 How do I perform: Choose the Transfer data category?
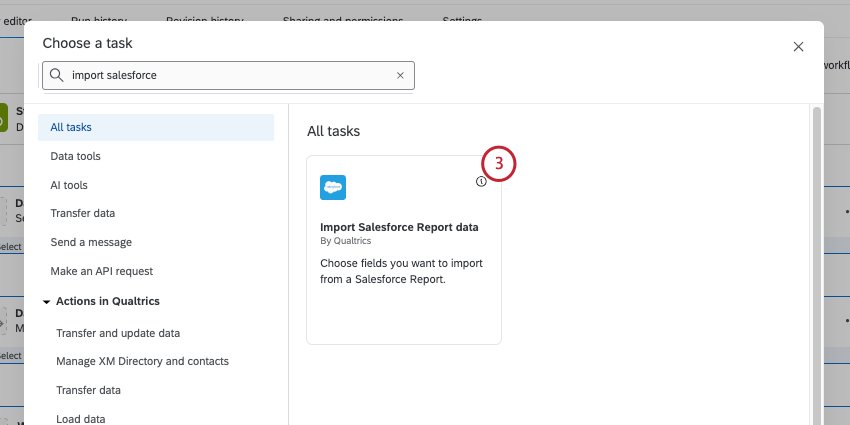[x=83, y=213]
